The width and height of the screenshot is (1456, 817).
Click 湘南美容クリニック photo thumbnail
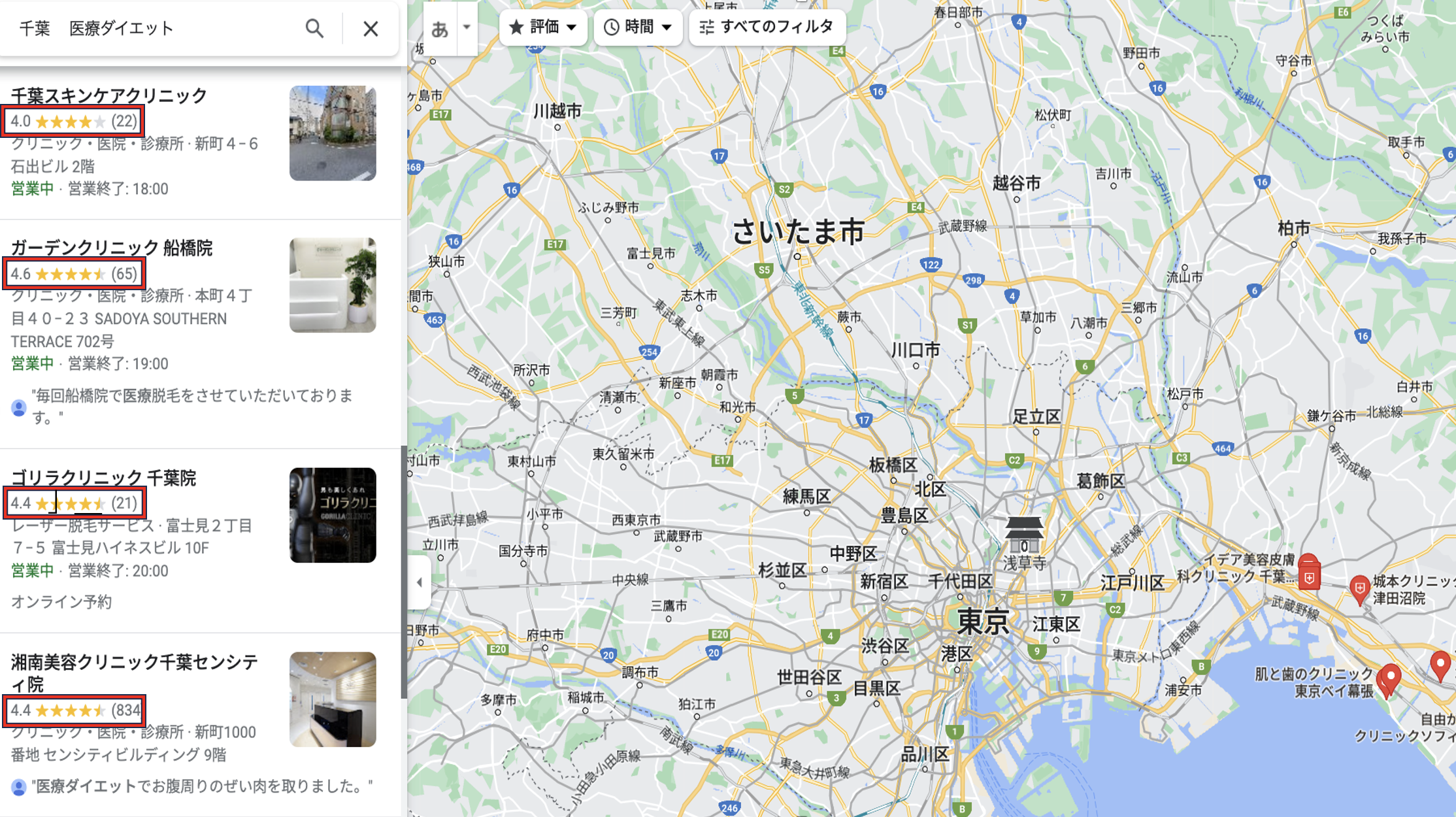[x=333, y=699]
